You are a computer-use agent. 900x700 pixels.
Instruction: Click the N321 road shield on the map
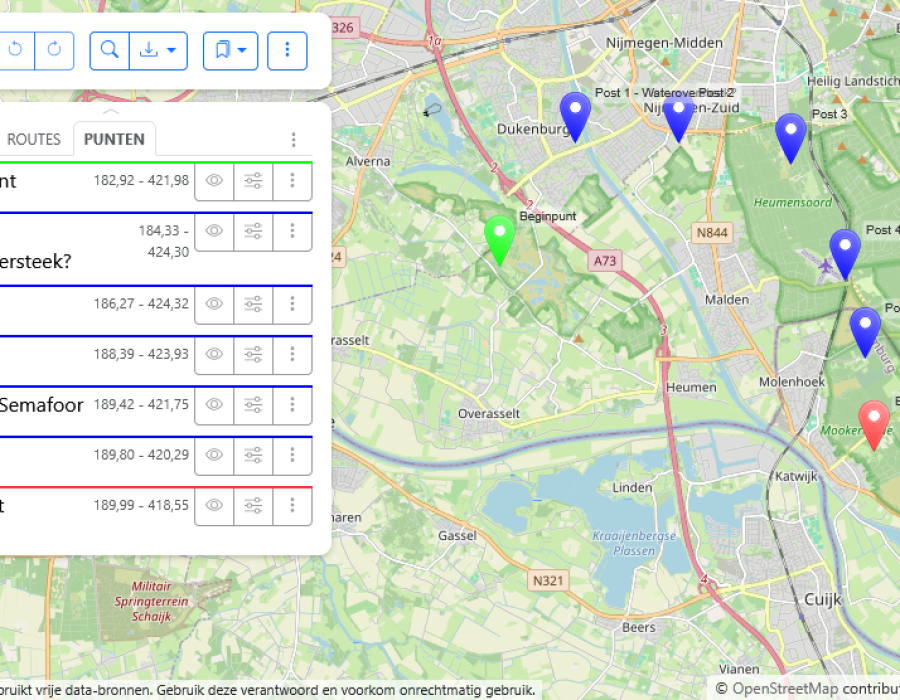pos(548,581)
